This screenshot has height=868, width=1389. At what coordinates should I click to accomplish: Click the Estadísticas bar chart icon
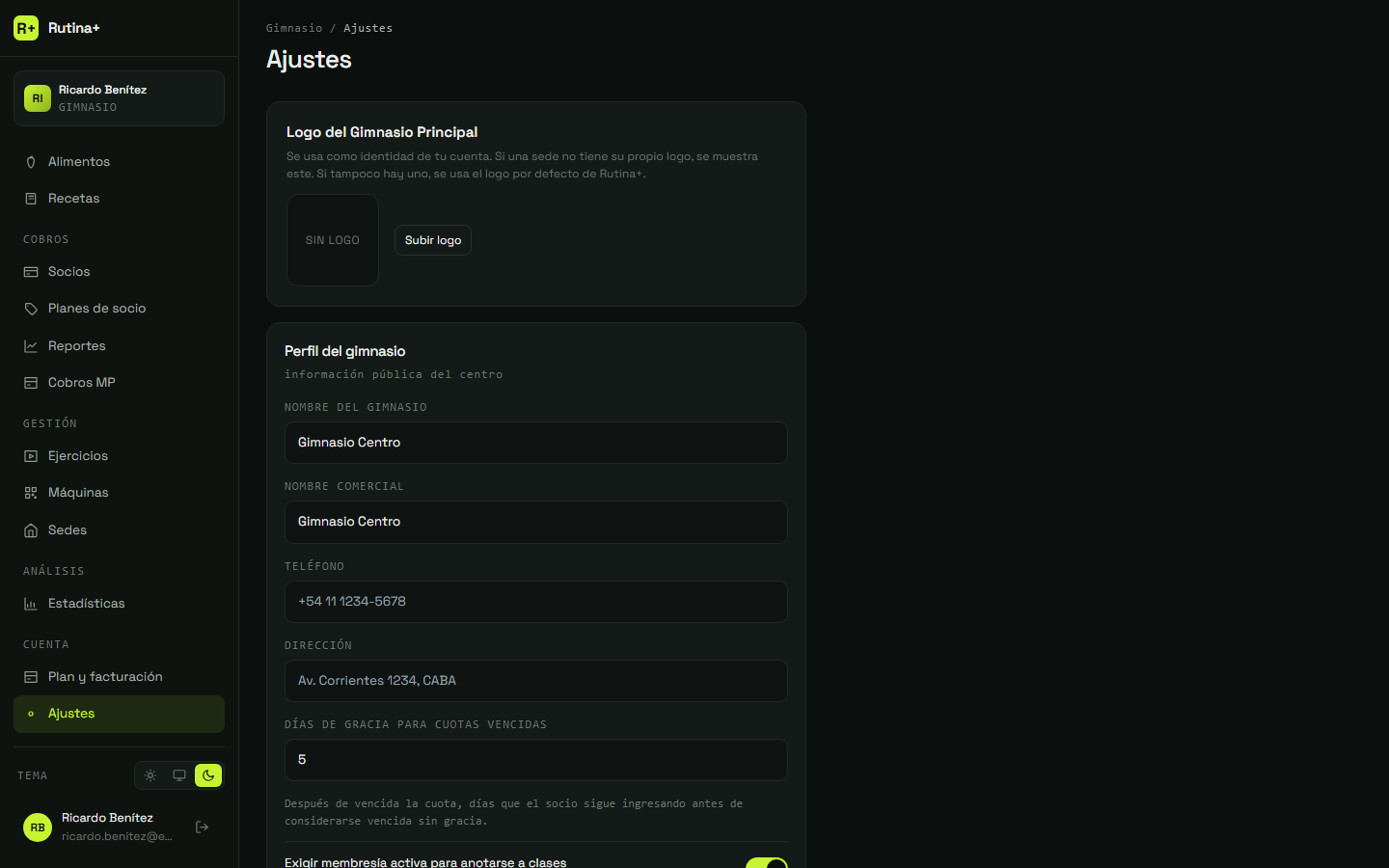tap(31, 604)
